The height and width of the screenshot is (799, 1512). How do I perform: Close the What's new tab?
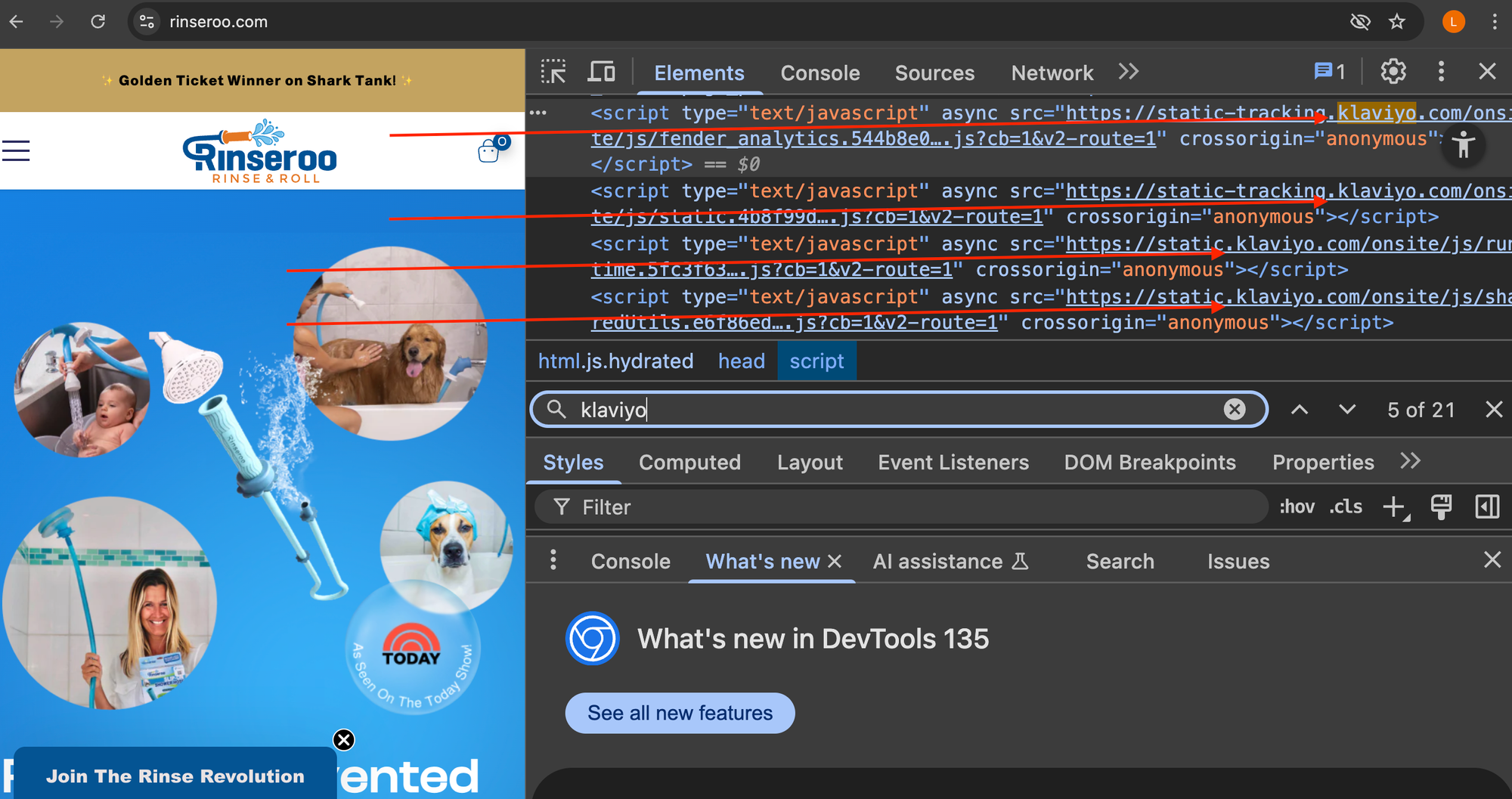835,562
